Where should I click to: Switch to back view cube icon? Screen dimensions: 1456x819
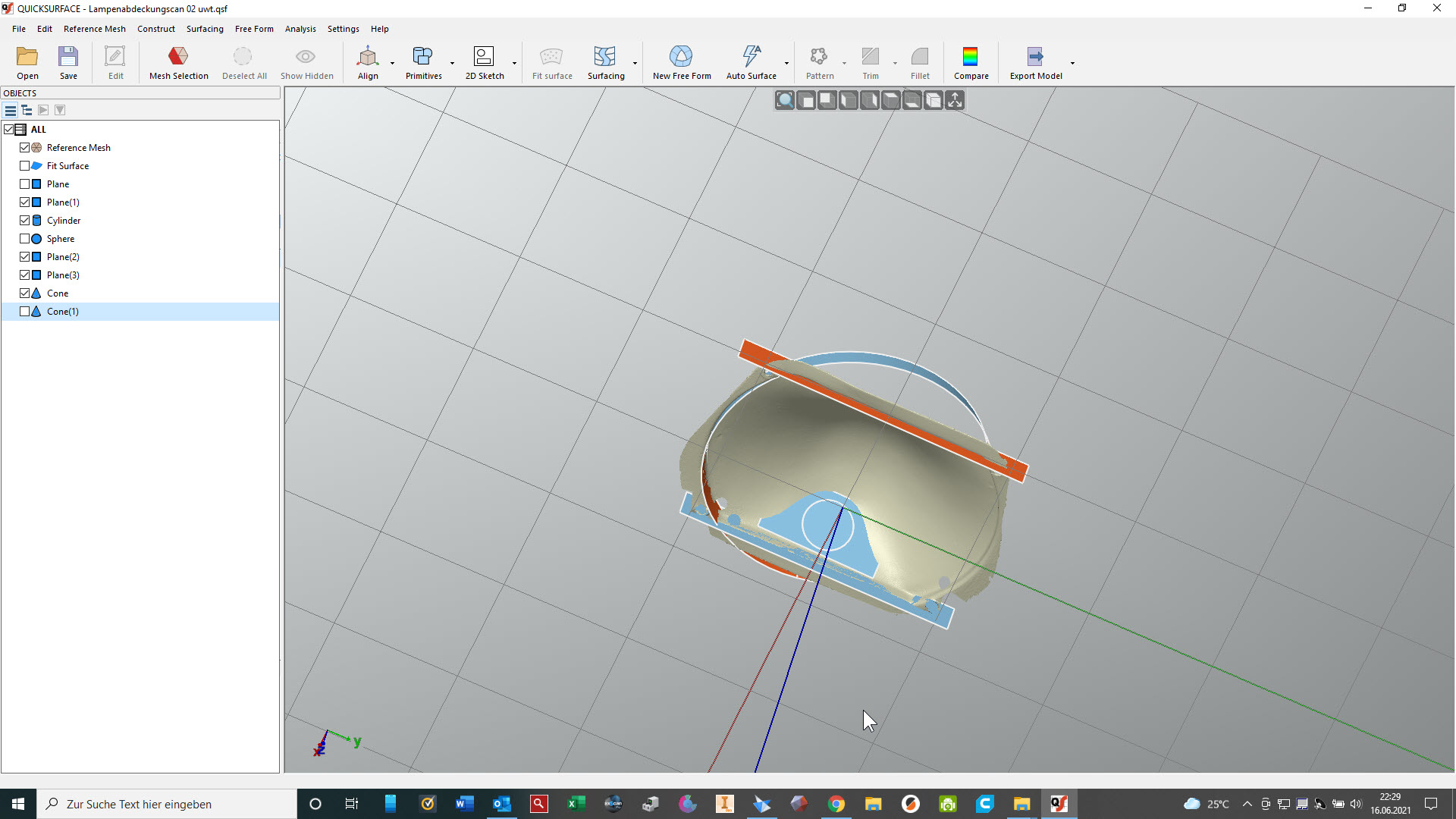pos(827,100)
